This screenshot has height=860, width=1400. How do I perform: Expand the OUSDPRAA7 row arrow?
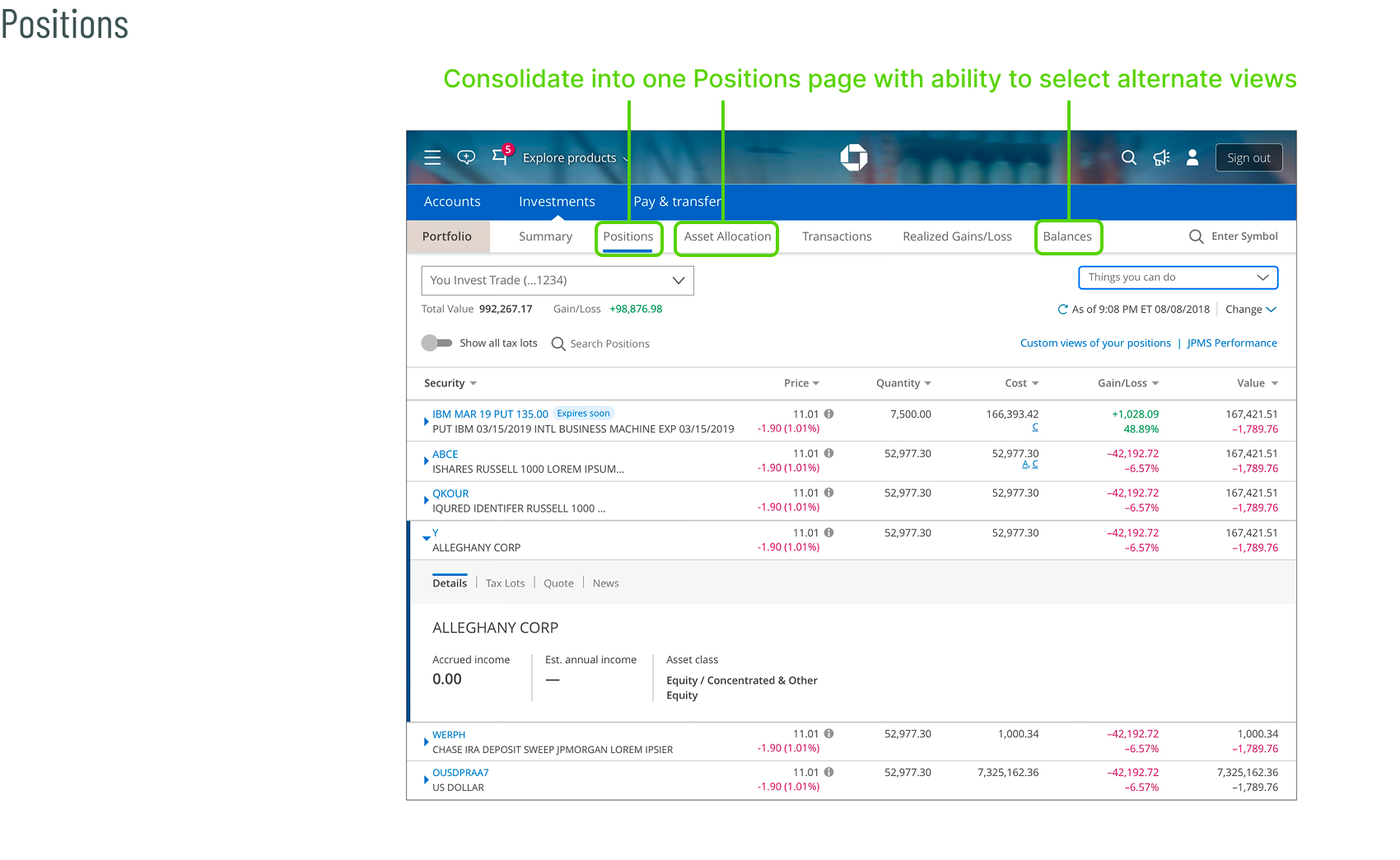click(426, 779)
